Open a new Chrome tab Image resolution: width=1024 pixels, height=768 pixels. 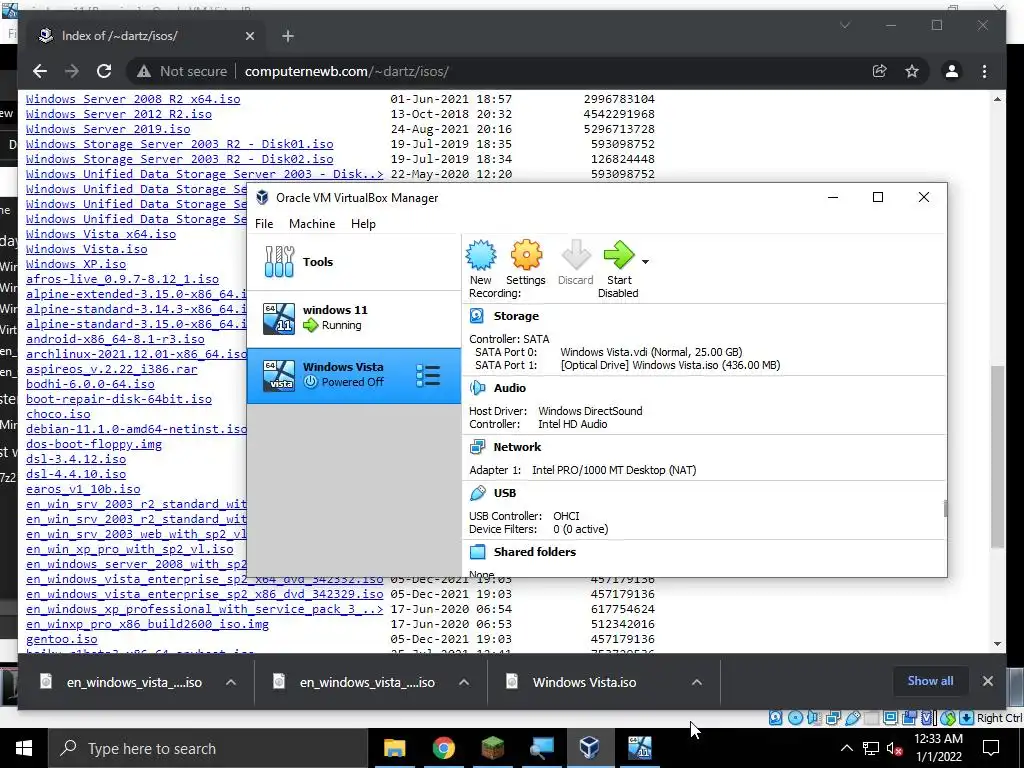(x=287, y=36)
